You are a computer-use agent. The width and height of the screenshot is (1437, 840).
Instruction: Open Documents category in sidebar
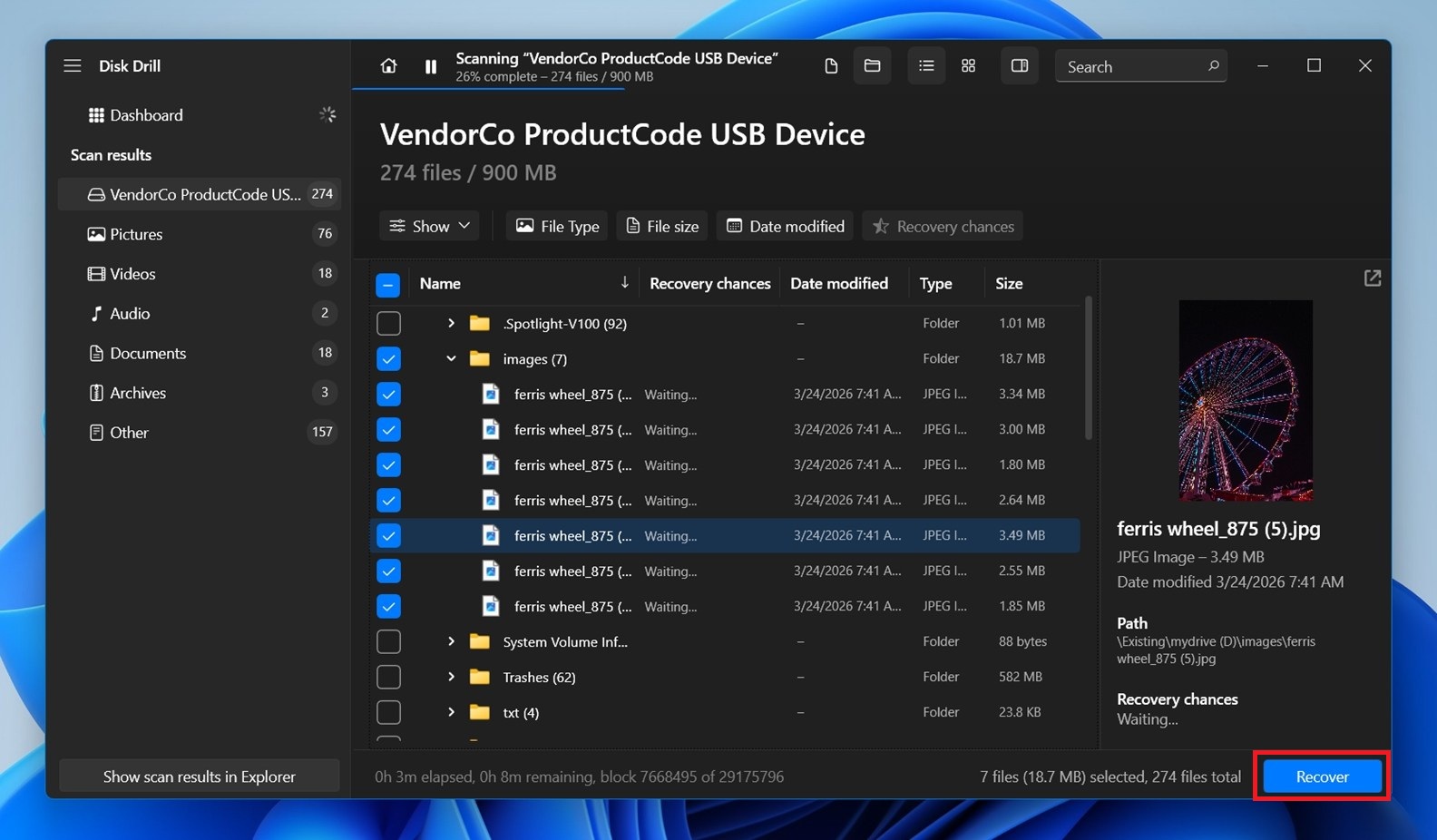[x=200, y=354]
